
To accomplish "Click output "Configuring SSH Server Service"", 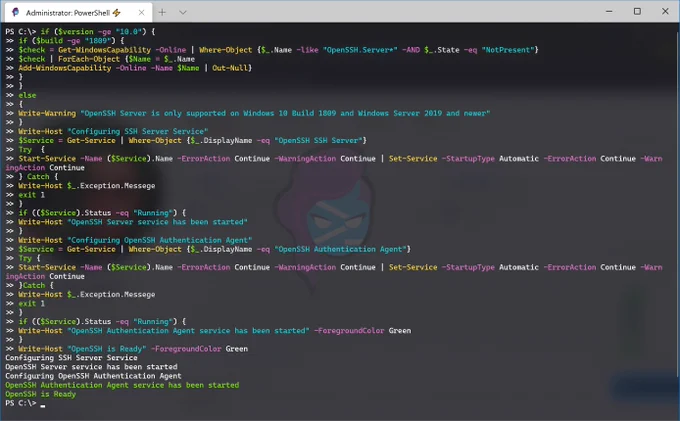I will [x=71, y=358].
